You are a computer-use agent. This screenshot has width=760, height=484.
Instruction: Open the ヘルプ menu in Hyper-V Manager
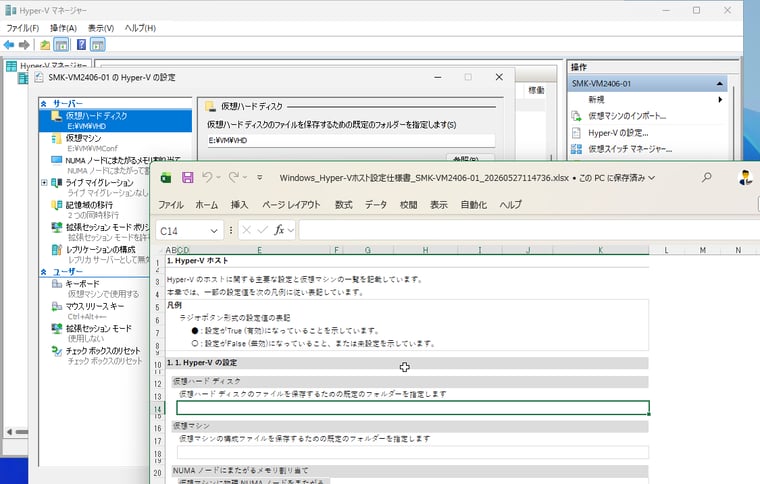pyautogui.click(x=140, y=28)
